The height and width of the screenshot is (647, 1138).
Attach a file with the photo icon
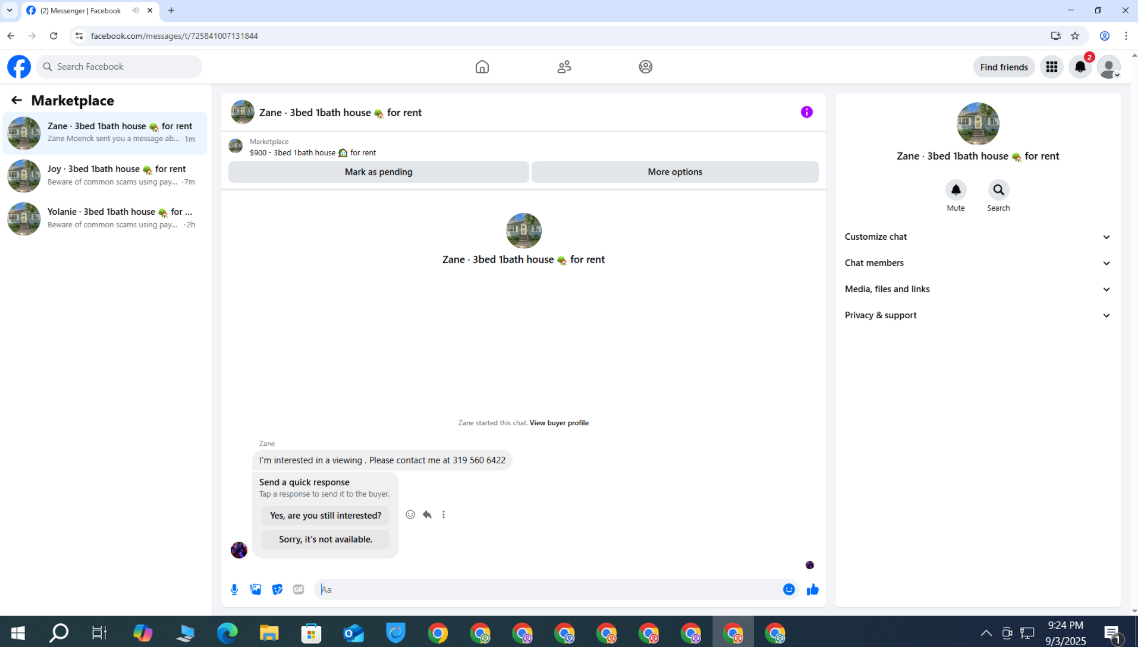pyautogui.click(x=255, y=590)
